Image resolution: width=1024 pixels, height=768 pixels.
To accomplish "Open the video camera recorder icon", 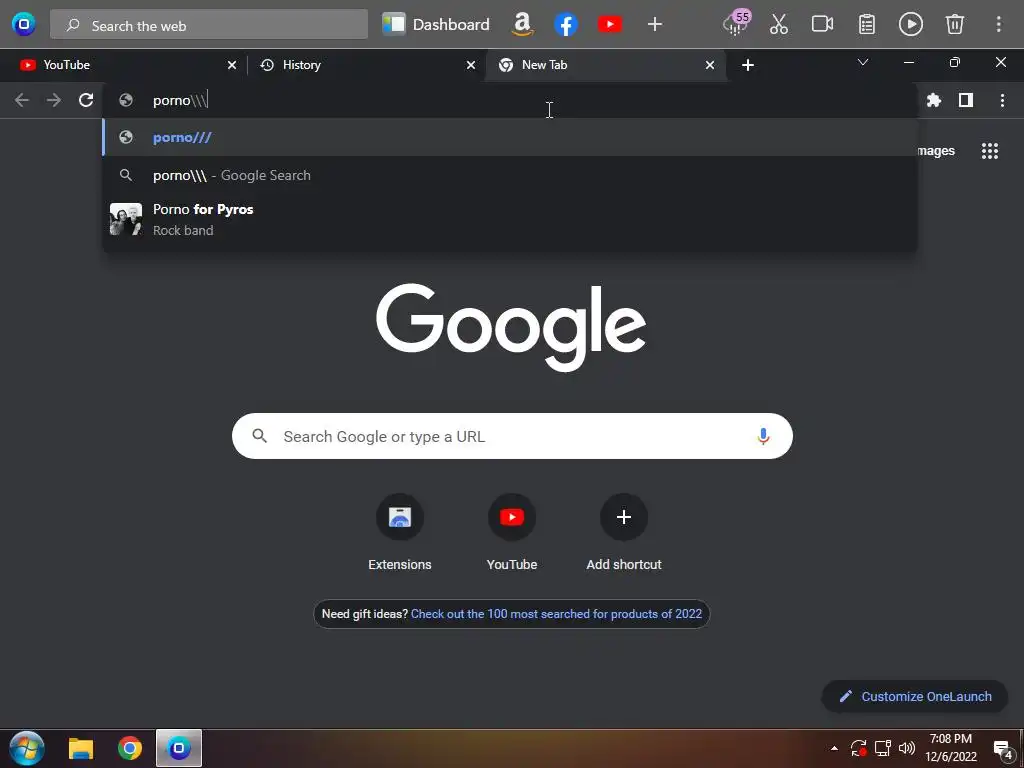I will tap(822, 25).
